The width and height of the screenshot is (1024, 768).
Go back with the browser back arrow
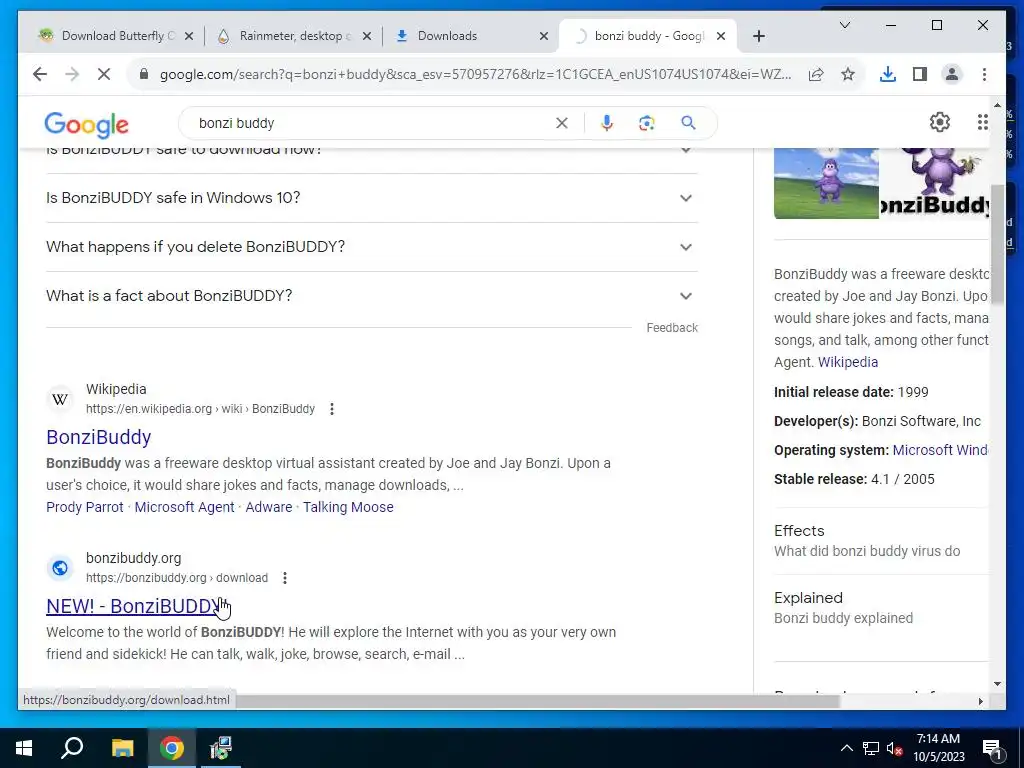[x=40, y=74]
